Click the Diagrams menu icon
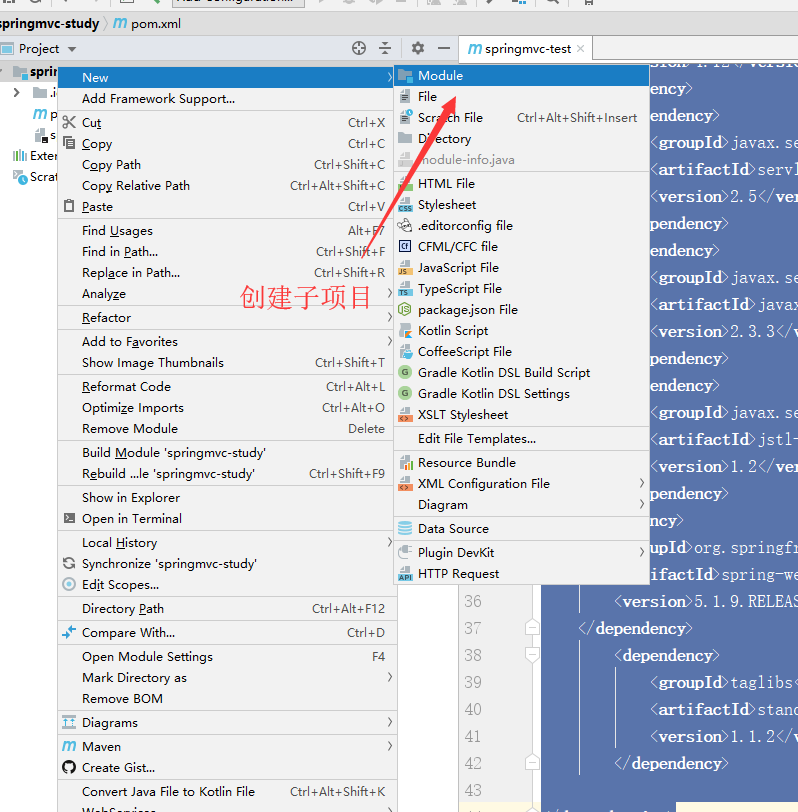798x812 pixels. pyautogui.click(x=69, y=722)
